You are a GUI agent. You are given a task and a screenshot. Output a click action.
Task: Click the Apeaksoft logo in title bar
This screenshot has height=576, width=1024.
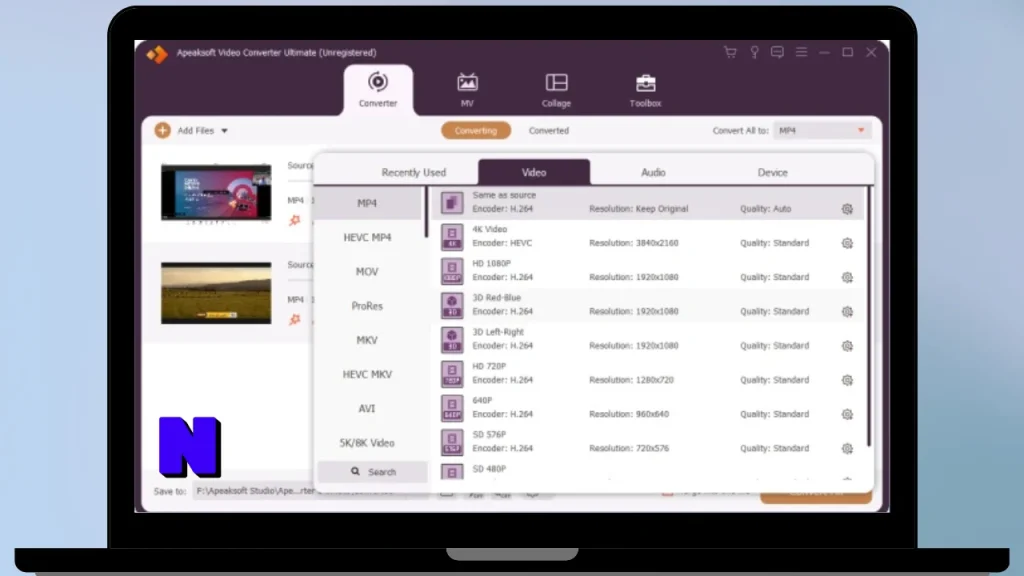pos(157,54)
